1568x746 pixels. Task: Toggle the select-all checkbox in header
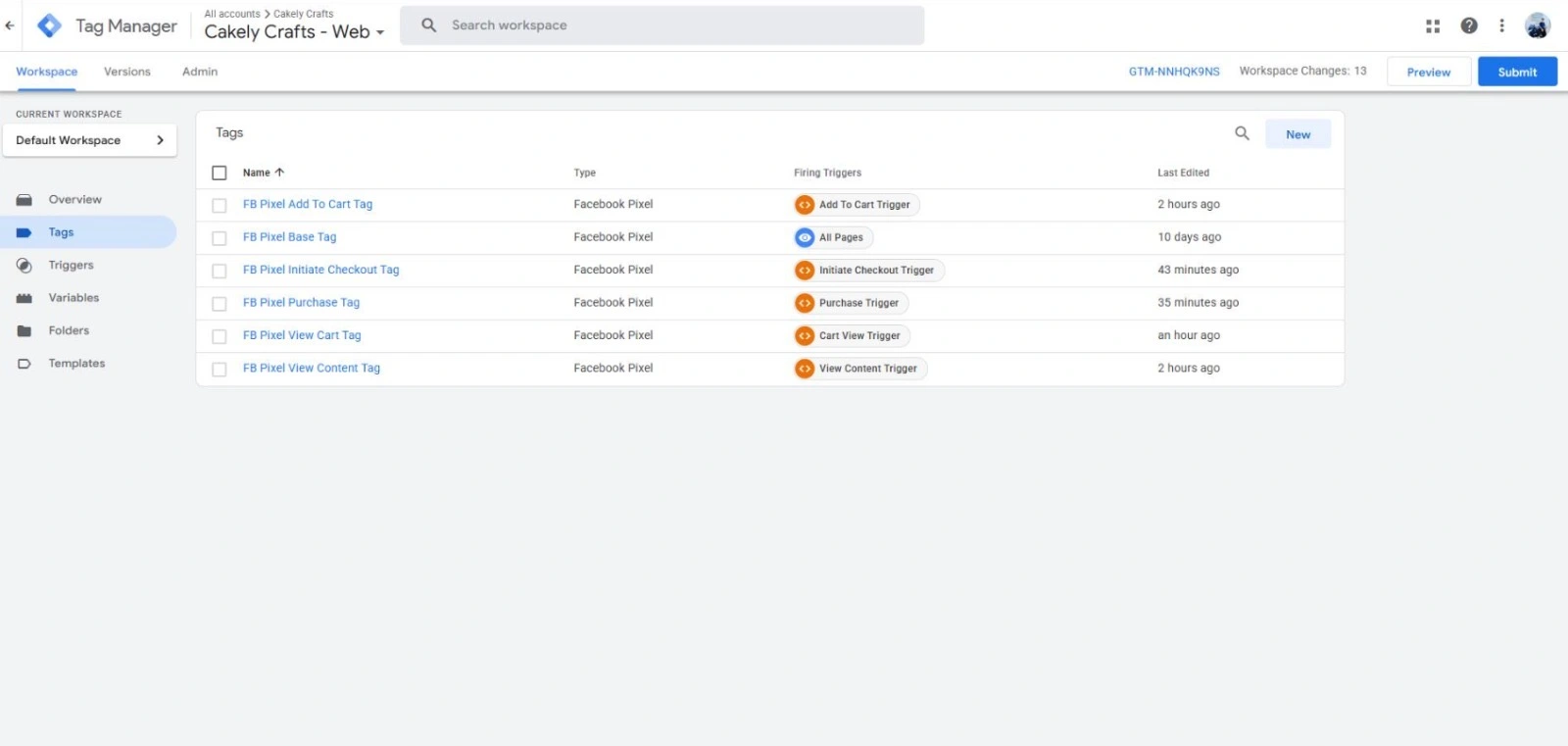pos(220,174)
